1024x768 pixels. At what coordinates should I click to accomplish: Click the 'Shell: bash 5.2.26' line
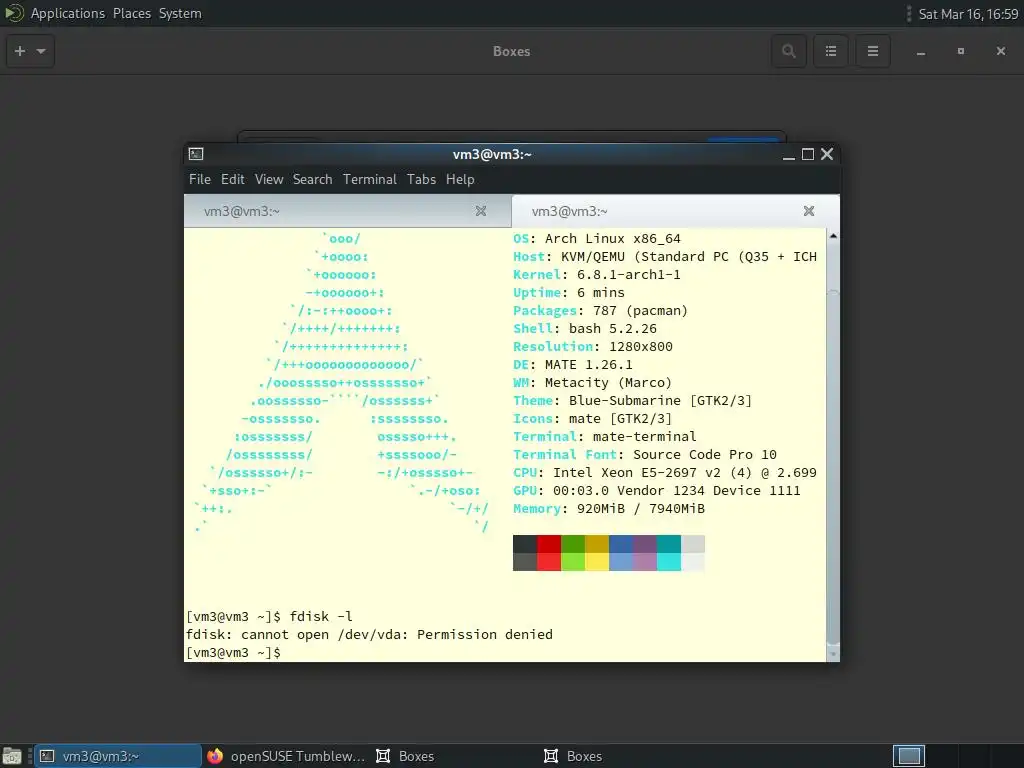coord(585,328)
